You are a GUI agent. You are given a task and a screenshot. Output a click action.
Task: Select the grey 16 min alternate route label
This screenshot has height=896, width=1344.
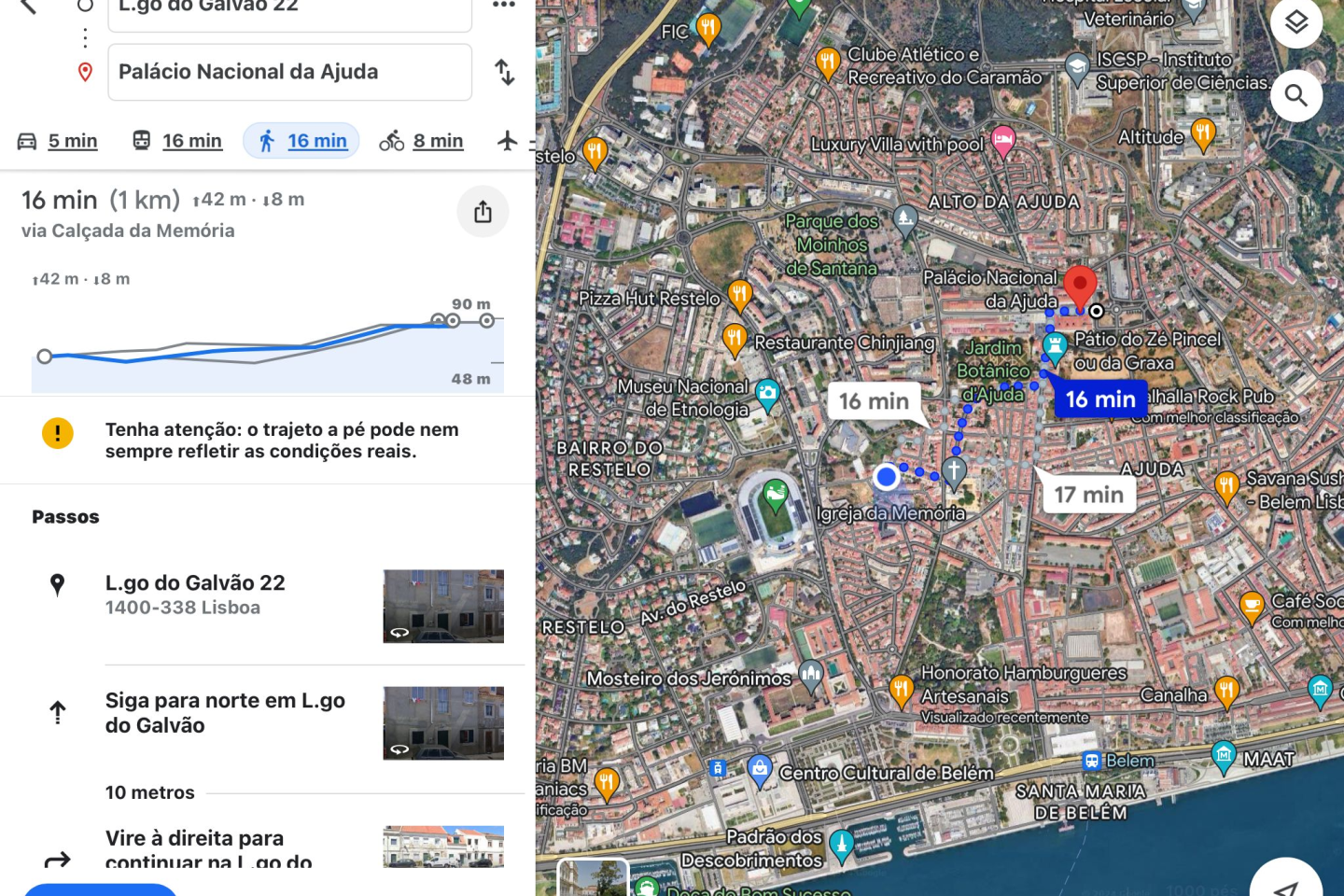874,401
